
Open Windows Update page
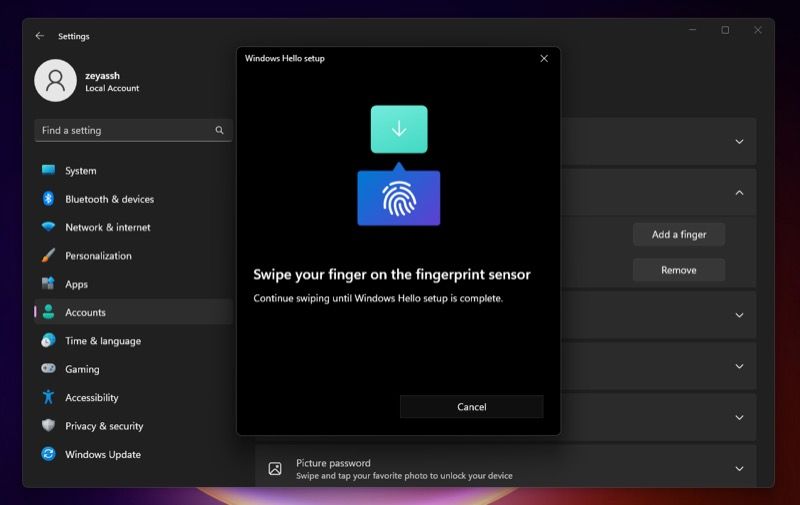pos(134,454)
